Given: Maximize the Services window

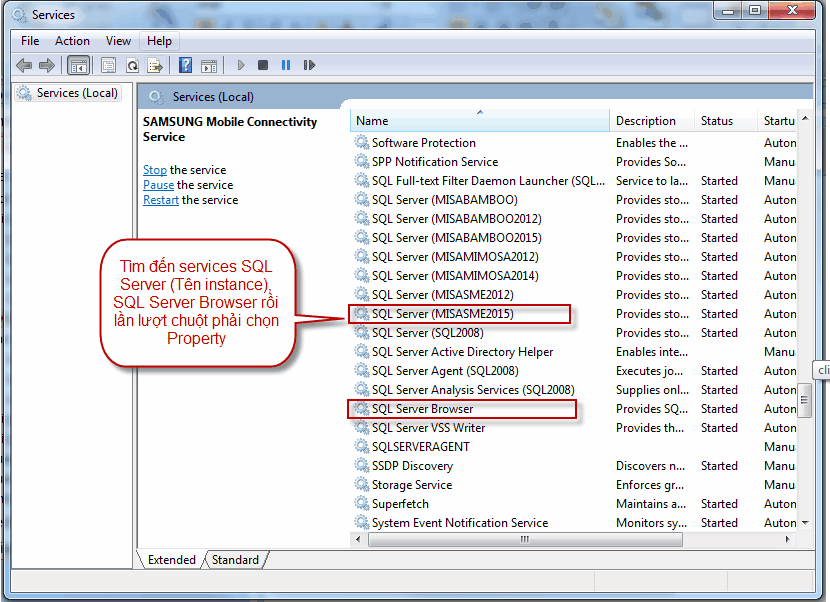Looking at the screenshot, I should click(x=755, y=11).
